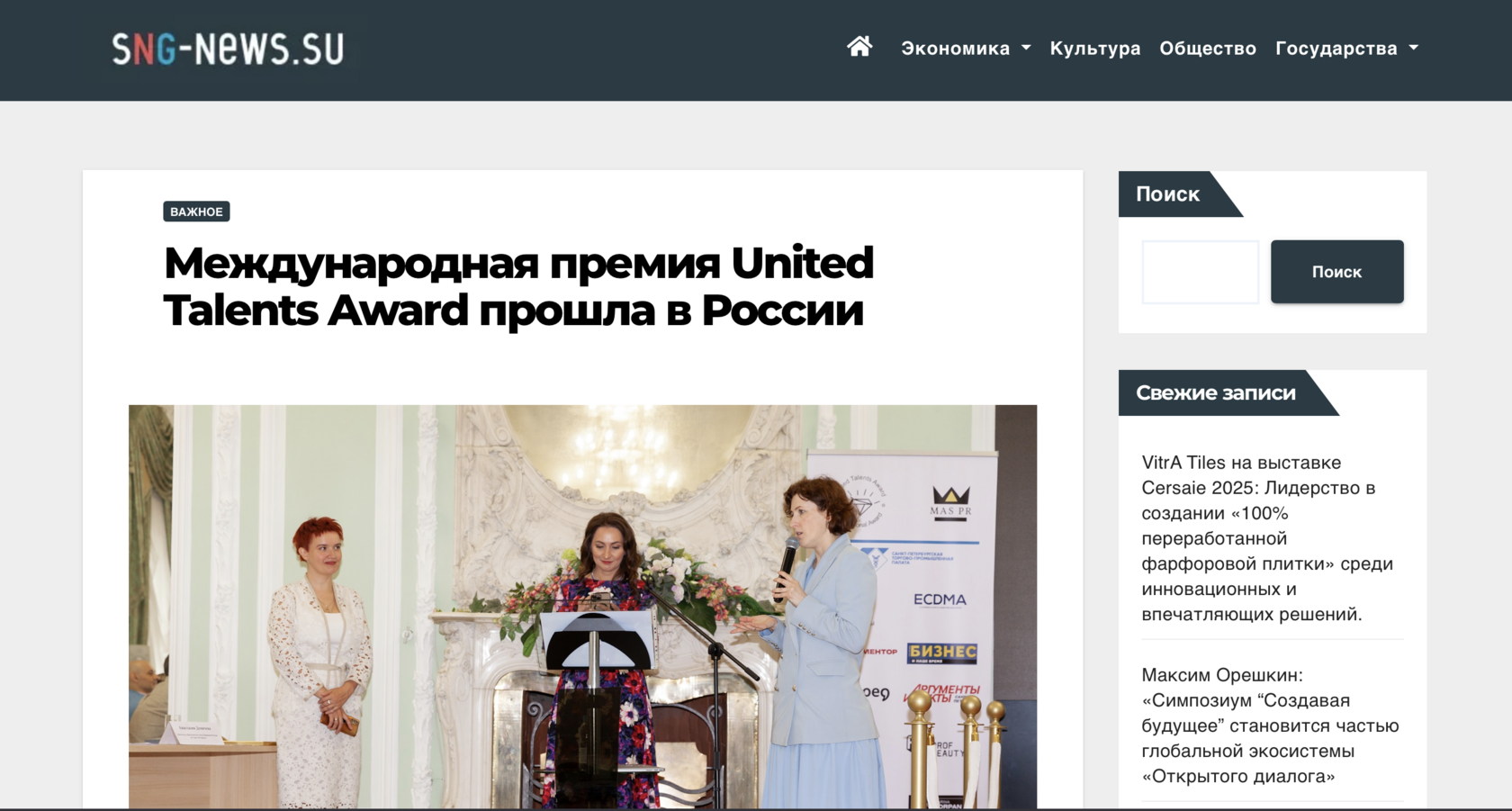Viewport: 1512px width, 811px height.
Task: Focus the search text field
Action: (1201, 272)
